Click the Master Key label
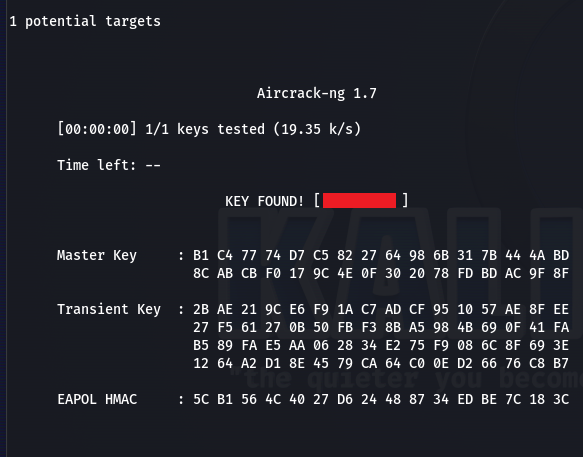 click(97, 256)
